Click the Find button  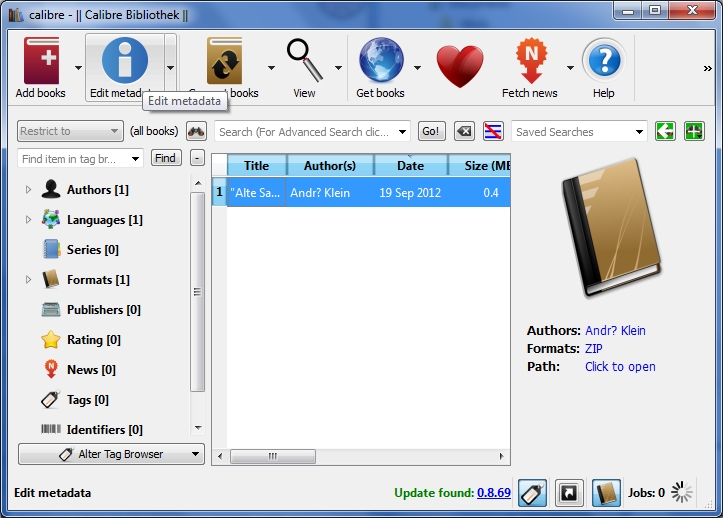pyautogui.click(x=165, y=158)
